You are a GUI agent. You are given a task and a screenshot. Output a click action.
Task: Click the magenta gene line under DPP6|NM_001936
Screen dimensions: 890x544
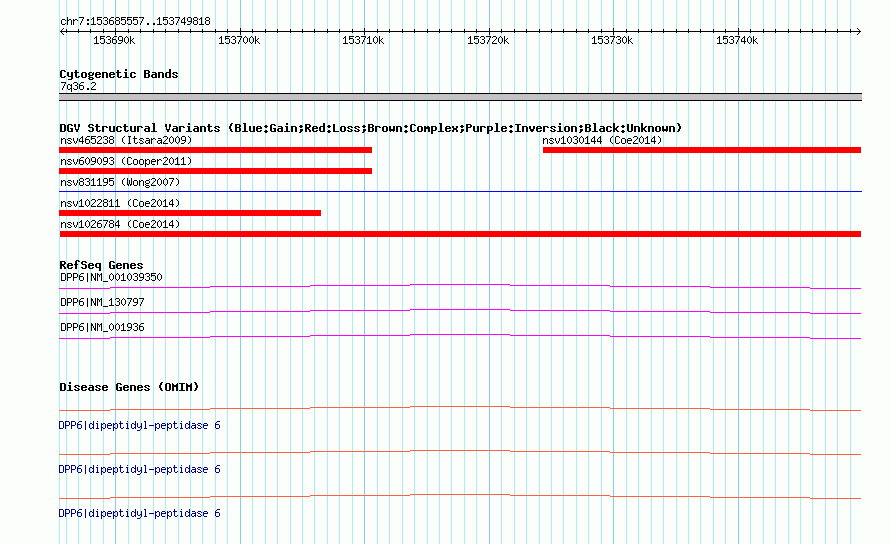pos(460,337)
